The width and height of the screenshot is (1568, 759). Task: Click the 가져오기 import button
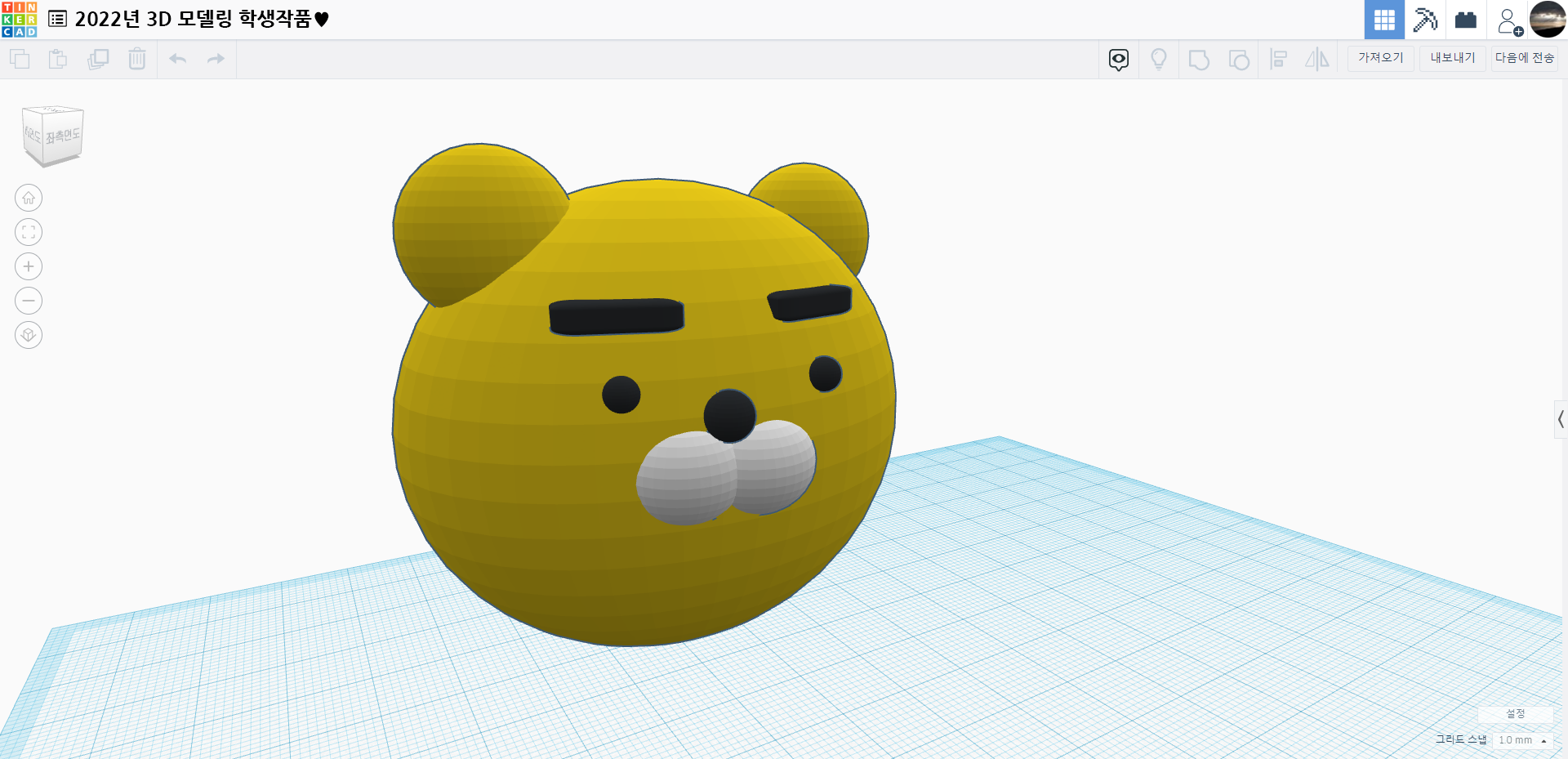click(1381, 58)
